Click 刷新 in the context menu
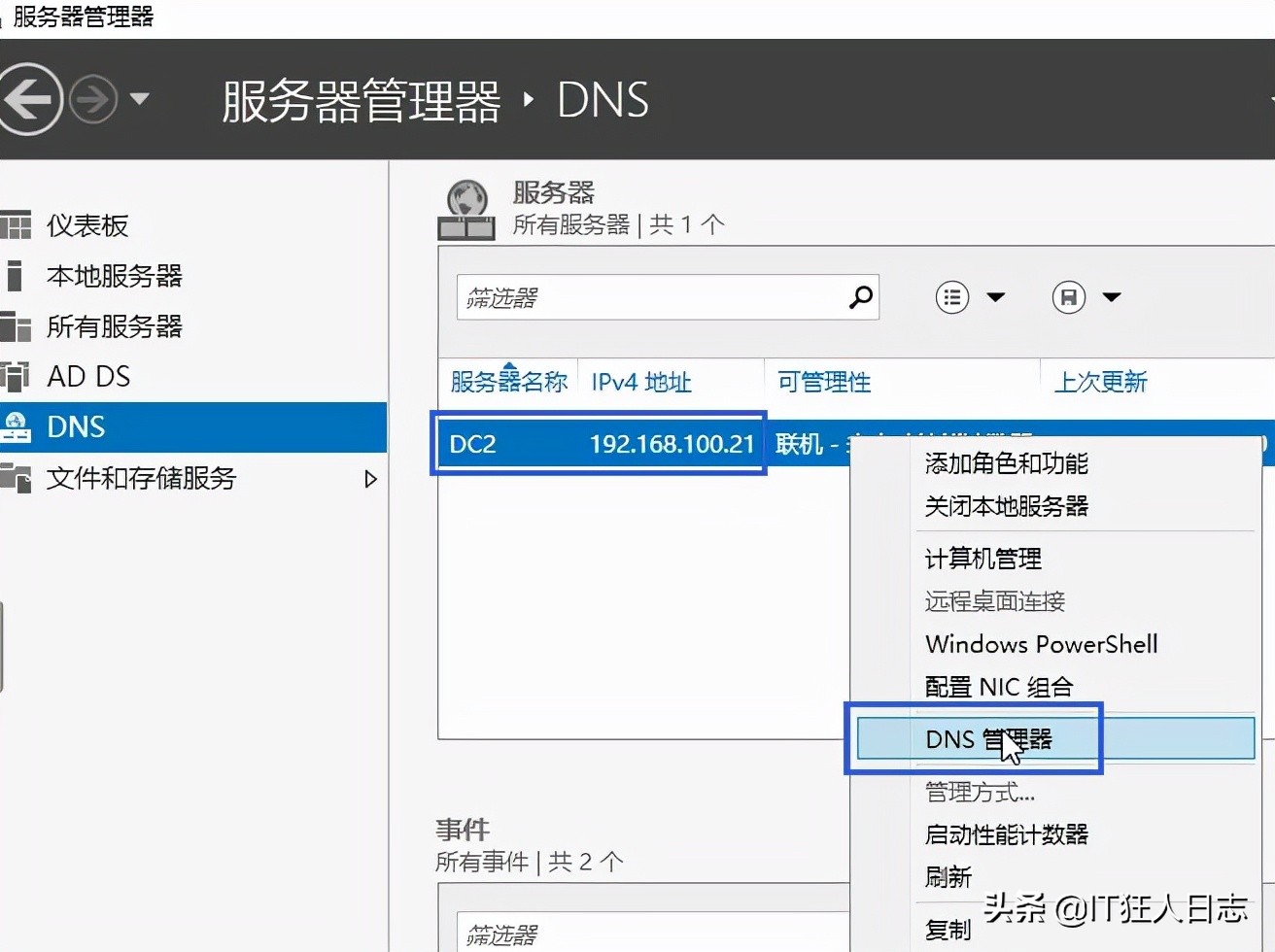 (x=947, y=876)
